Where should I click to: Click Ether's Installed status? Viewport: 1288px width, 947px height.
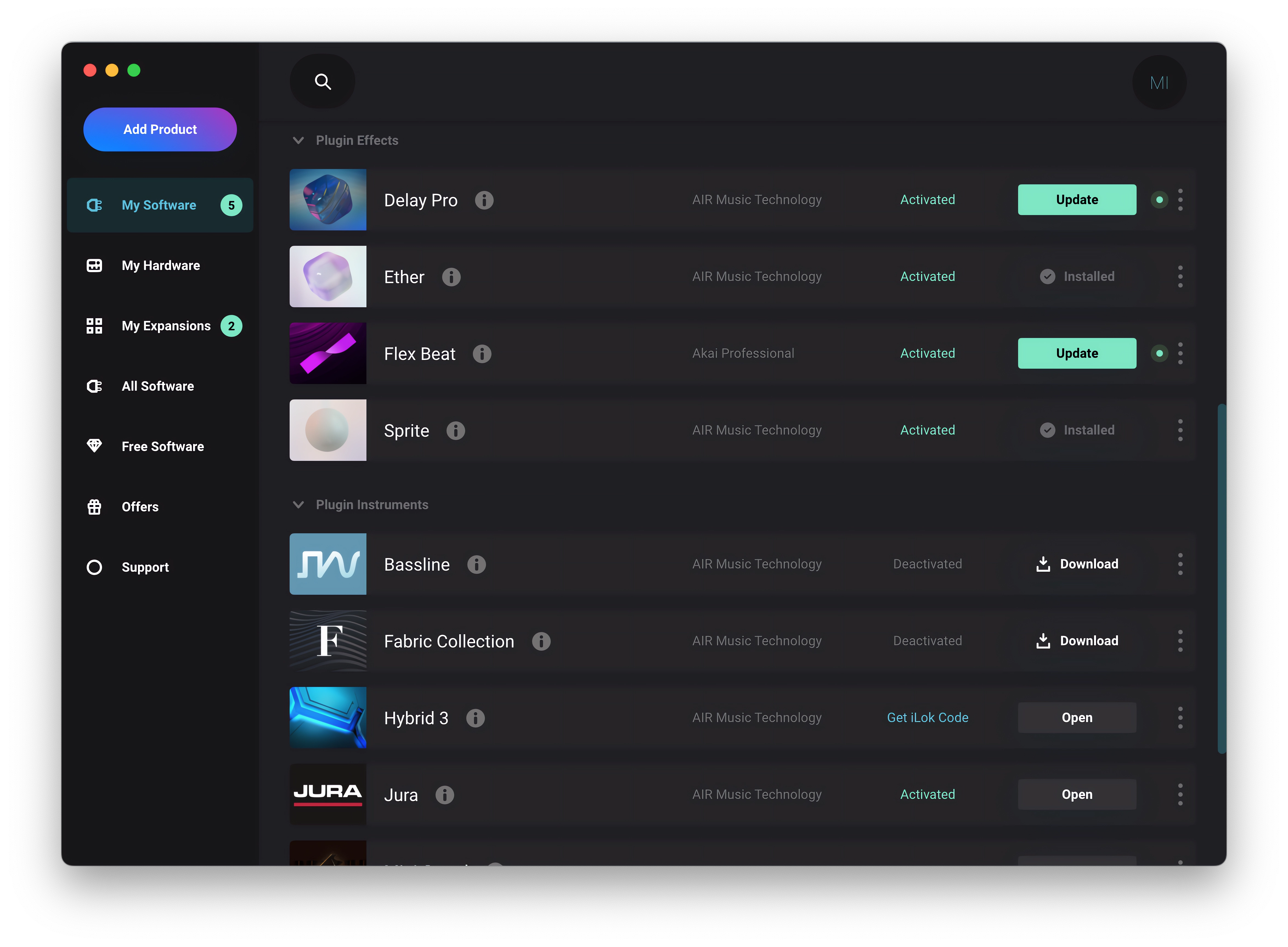[x=1077, y=277]
